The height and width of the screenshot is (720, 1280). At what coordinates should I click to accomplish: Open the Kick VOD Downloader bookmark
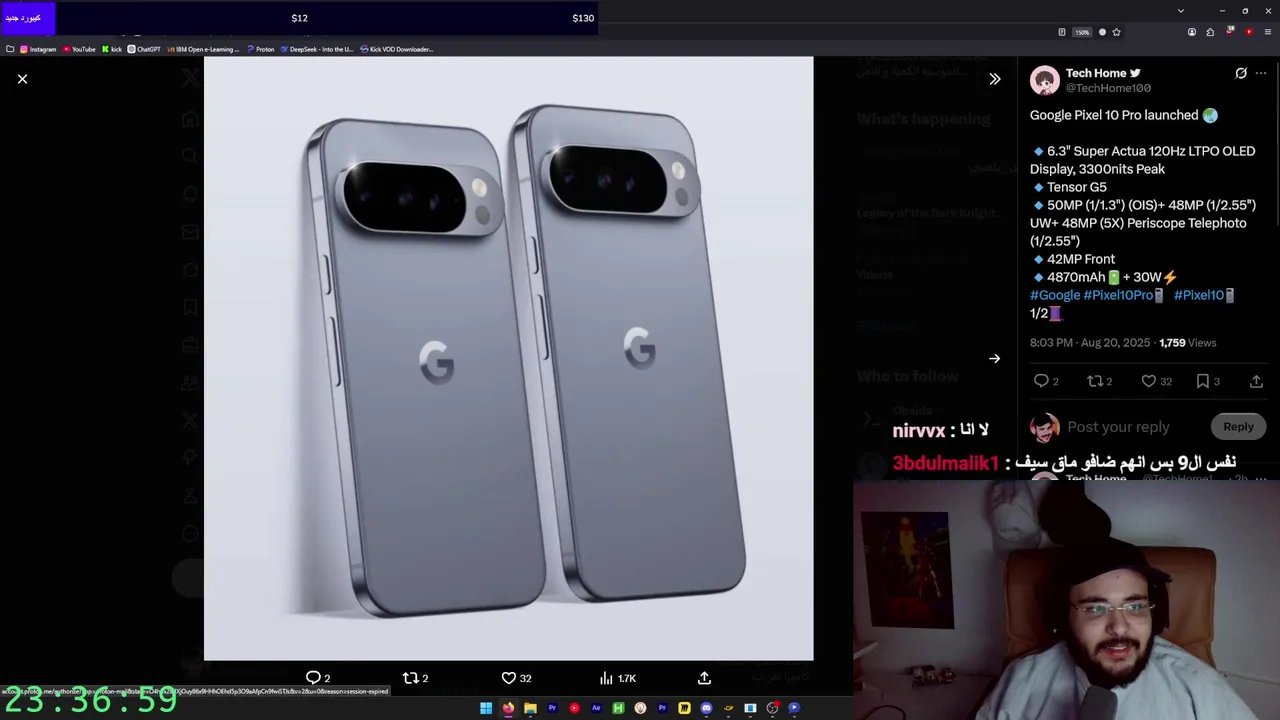click(x=396, y=49)
